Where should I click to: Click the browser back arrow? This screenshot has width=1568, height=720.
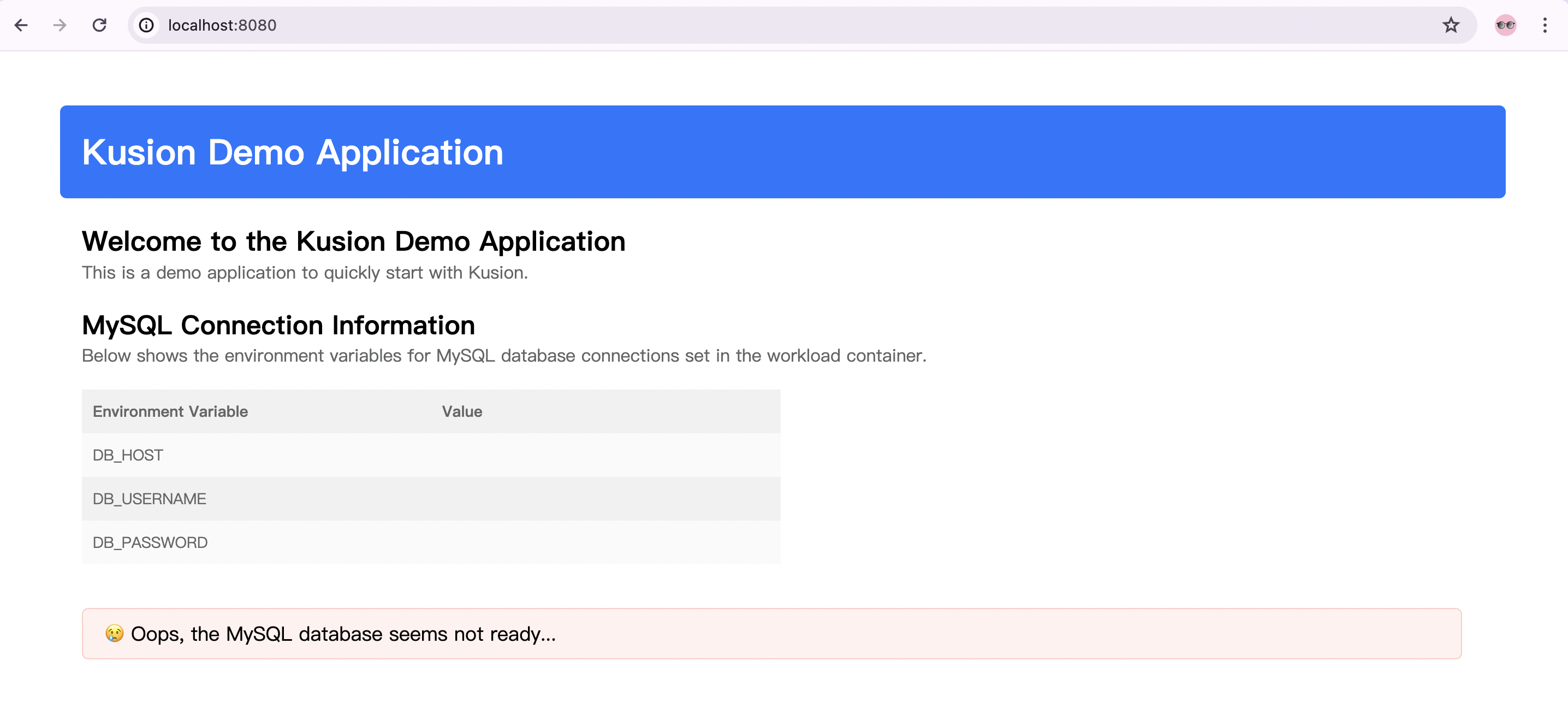(21, 25)
